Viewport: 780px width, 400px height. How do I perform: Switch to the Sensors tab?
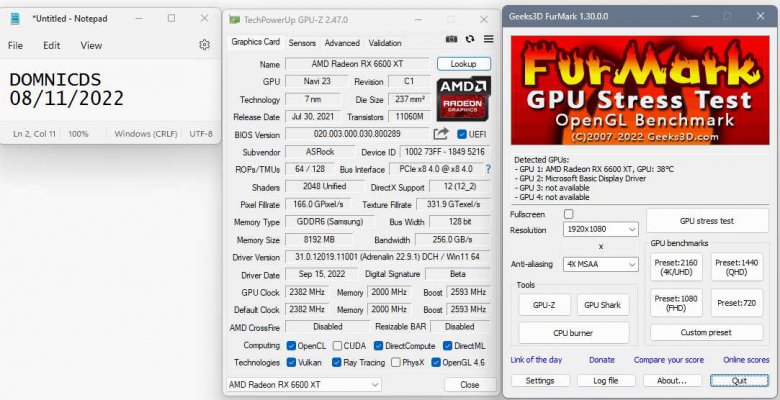point(302,43)
